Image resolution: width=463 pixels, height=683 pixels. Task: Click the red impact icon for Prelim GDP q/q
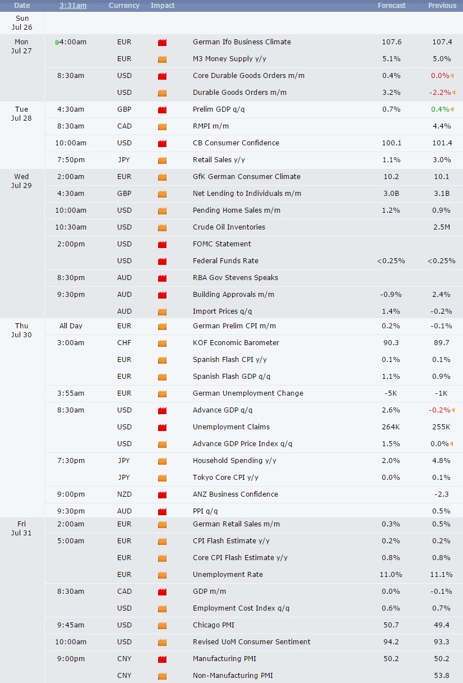[162, 110]
